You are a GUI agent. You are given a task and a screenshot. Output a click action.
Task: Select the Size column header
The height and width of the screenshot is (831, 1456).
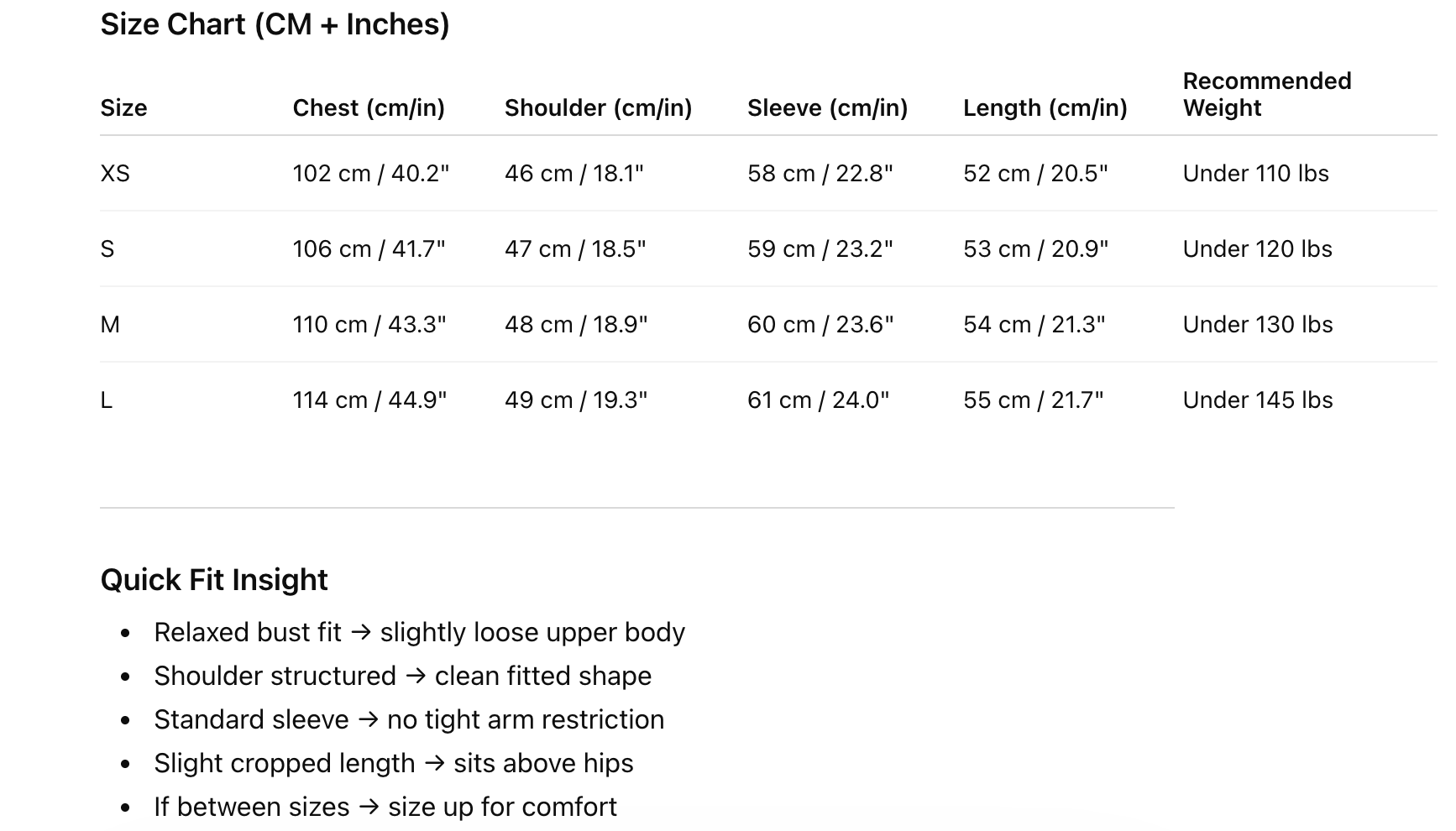[123, 107]
